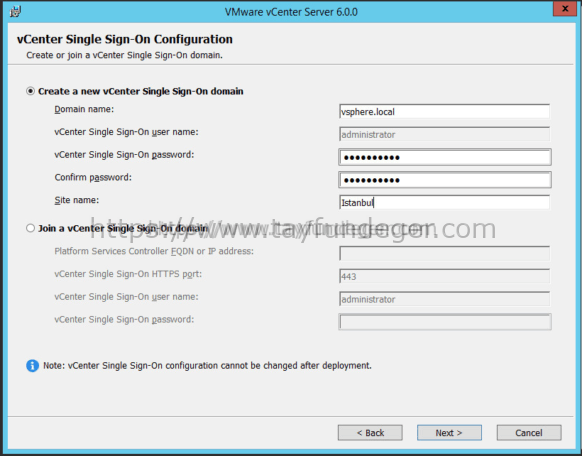Click the upper administrator user name field
Screen dimensions: 582x456
coord(444,134)
